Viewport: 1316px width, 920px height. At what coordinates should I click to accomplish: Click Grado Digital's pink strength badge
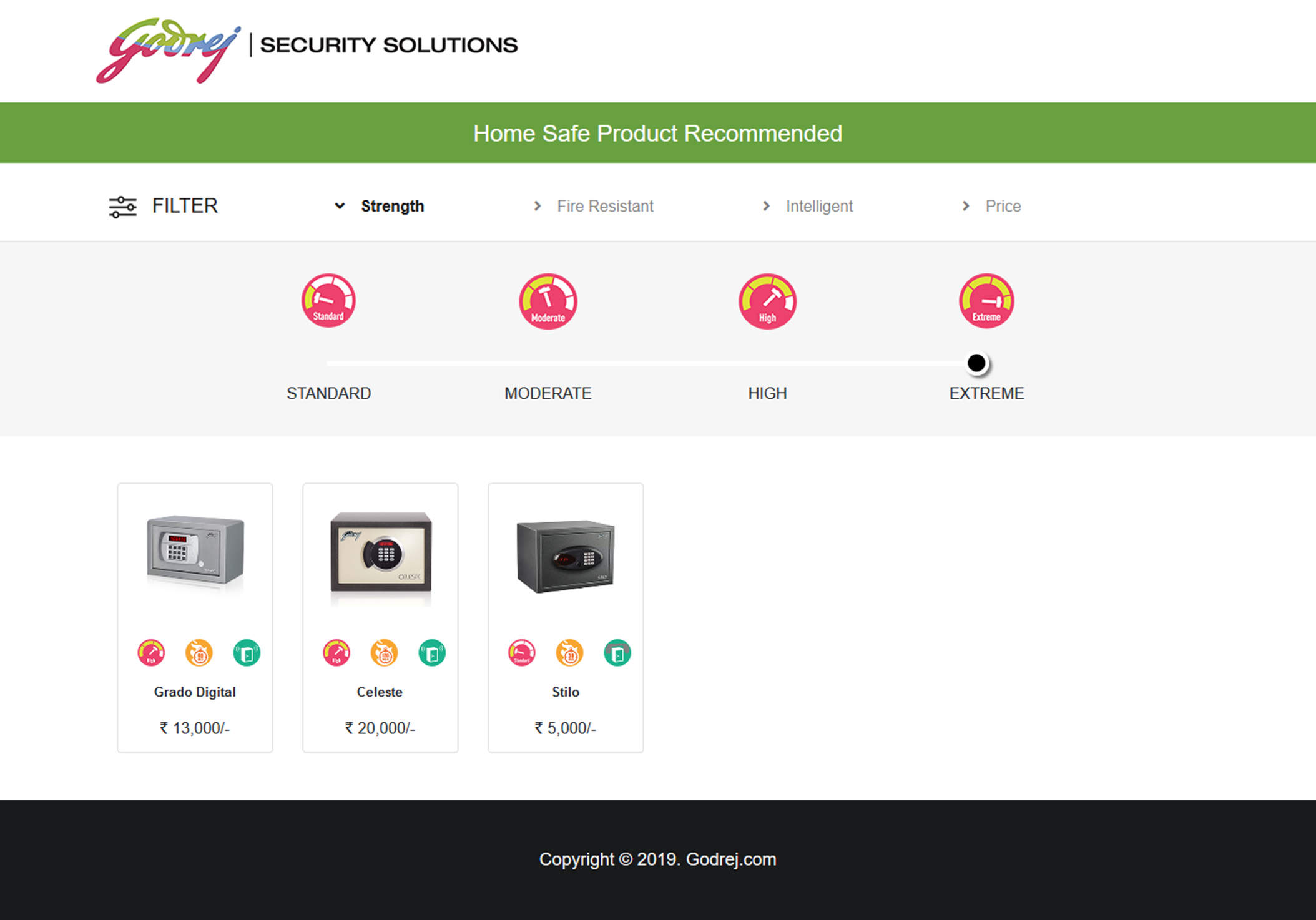(x=151, y=653)
